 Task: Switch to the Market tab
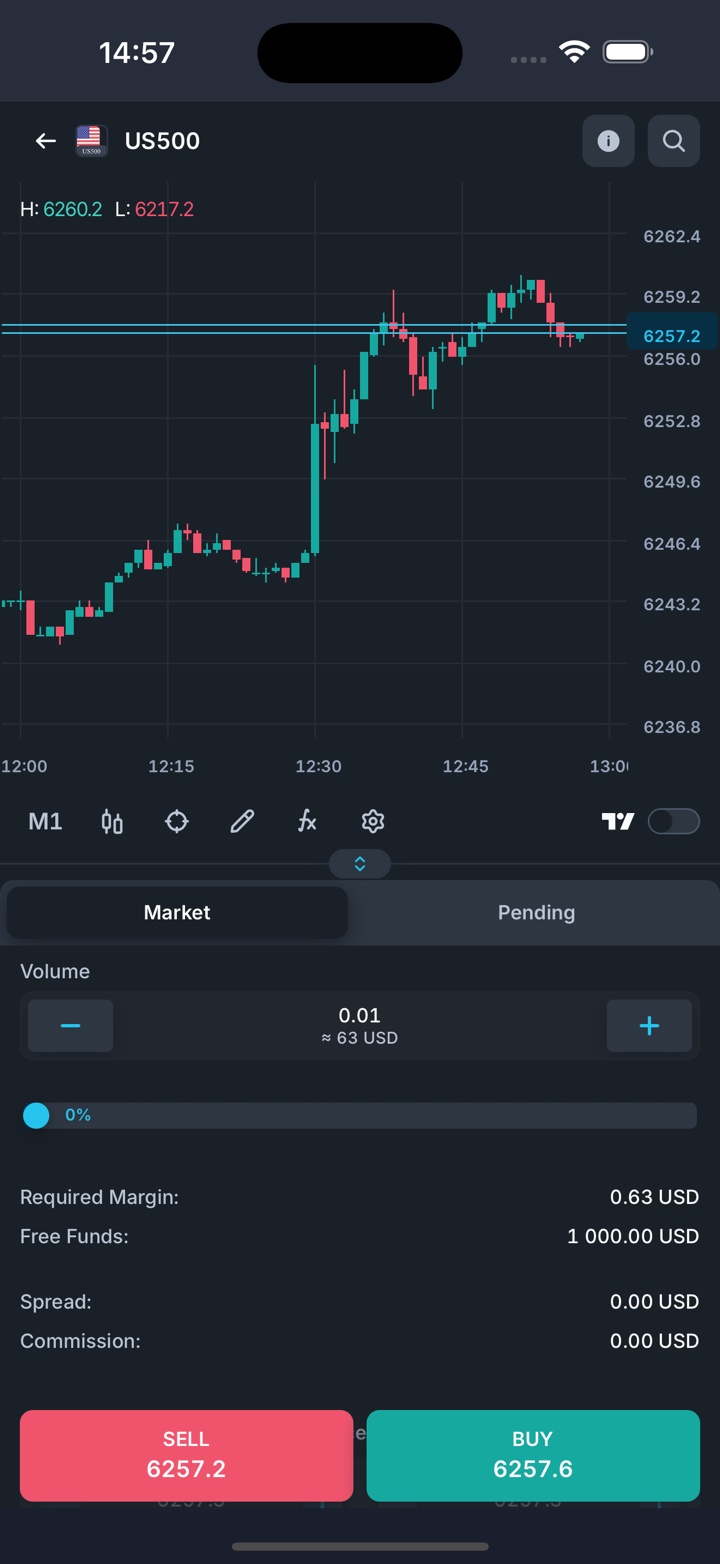pos(177,912)
